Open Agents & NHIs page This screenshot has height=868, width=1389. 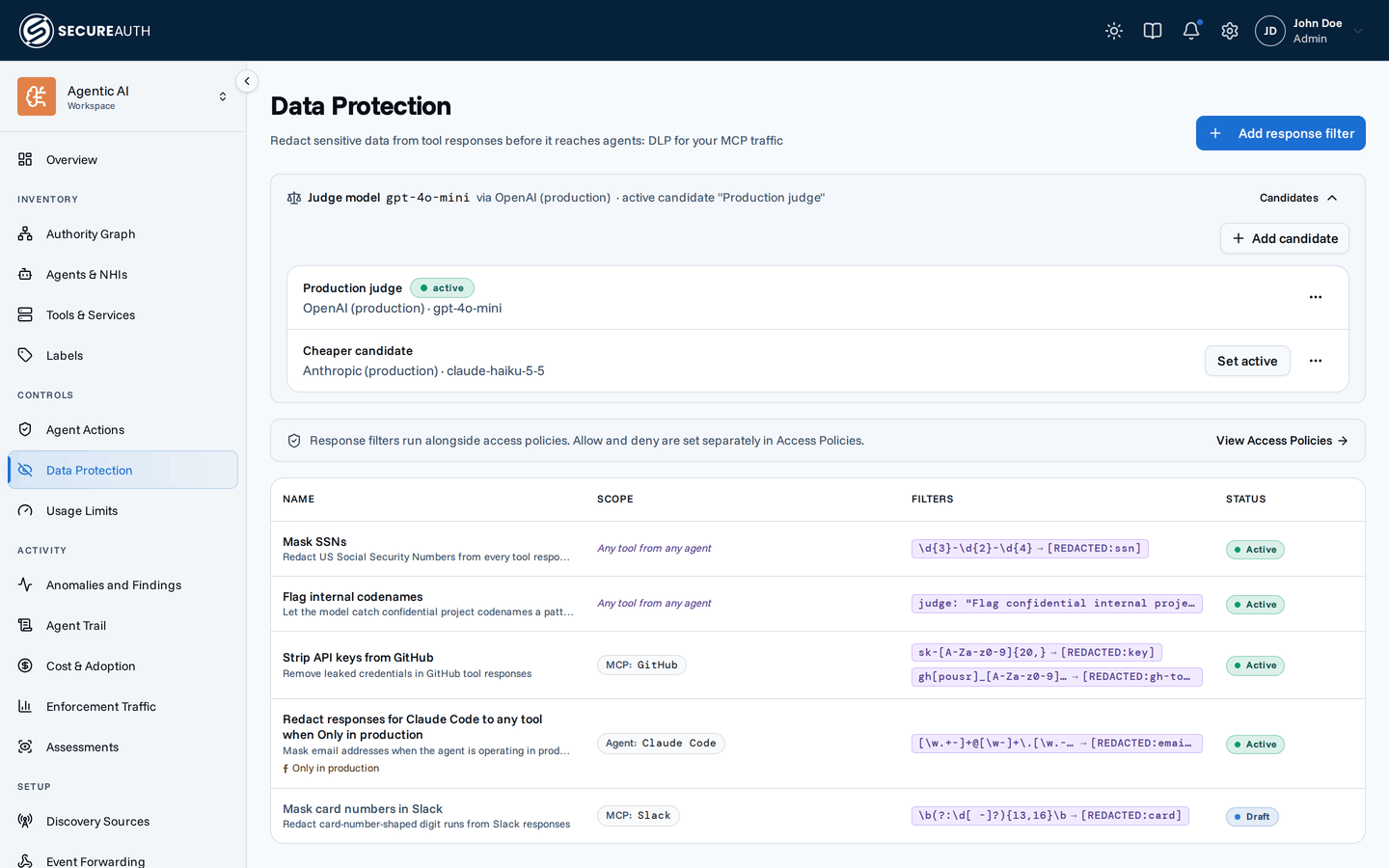(x=123, y=274)
